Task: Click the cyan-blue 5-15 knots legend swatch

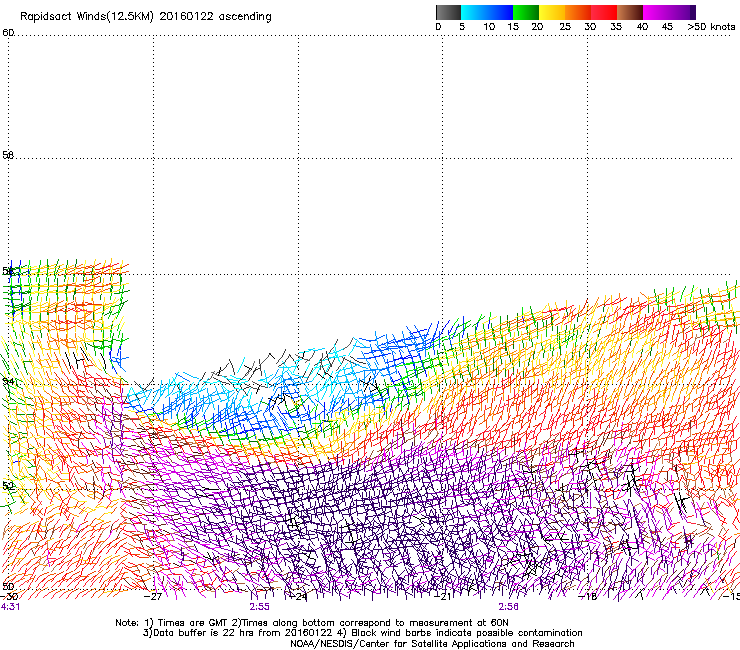Action: click(x=487, y=12)
